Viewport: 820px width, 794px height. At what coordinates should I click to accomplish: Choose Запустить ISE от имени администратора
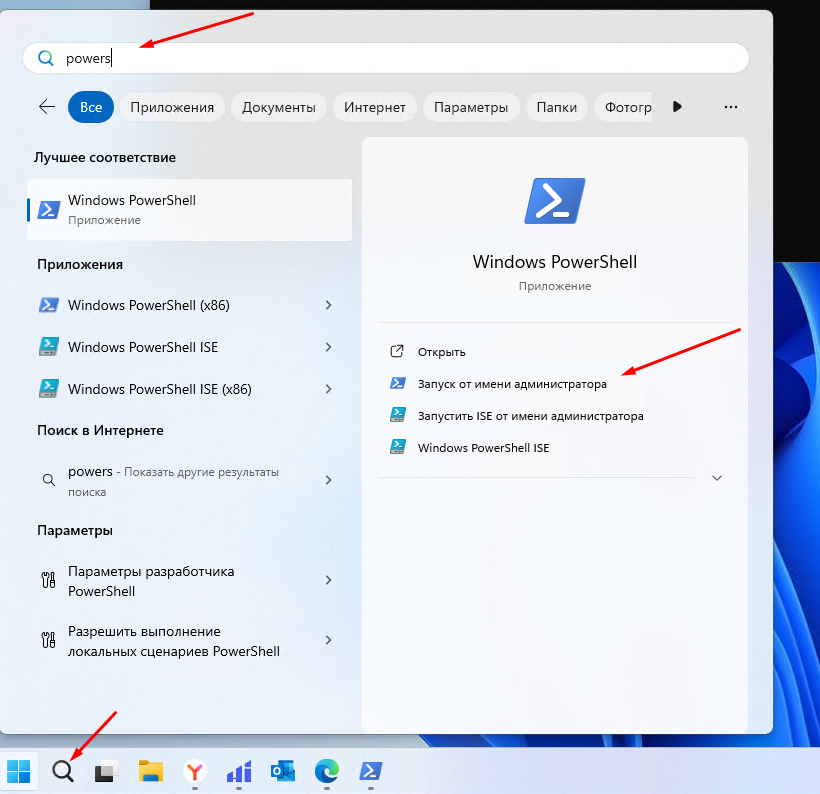[x=530, y=416]
